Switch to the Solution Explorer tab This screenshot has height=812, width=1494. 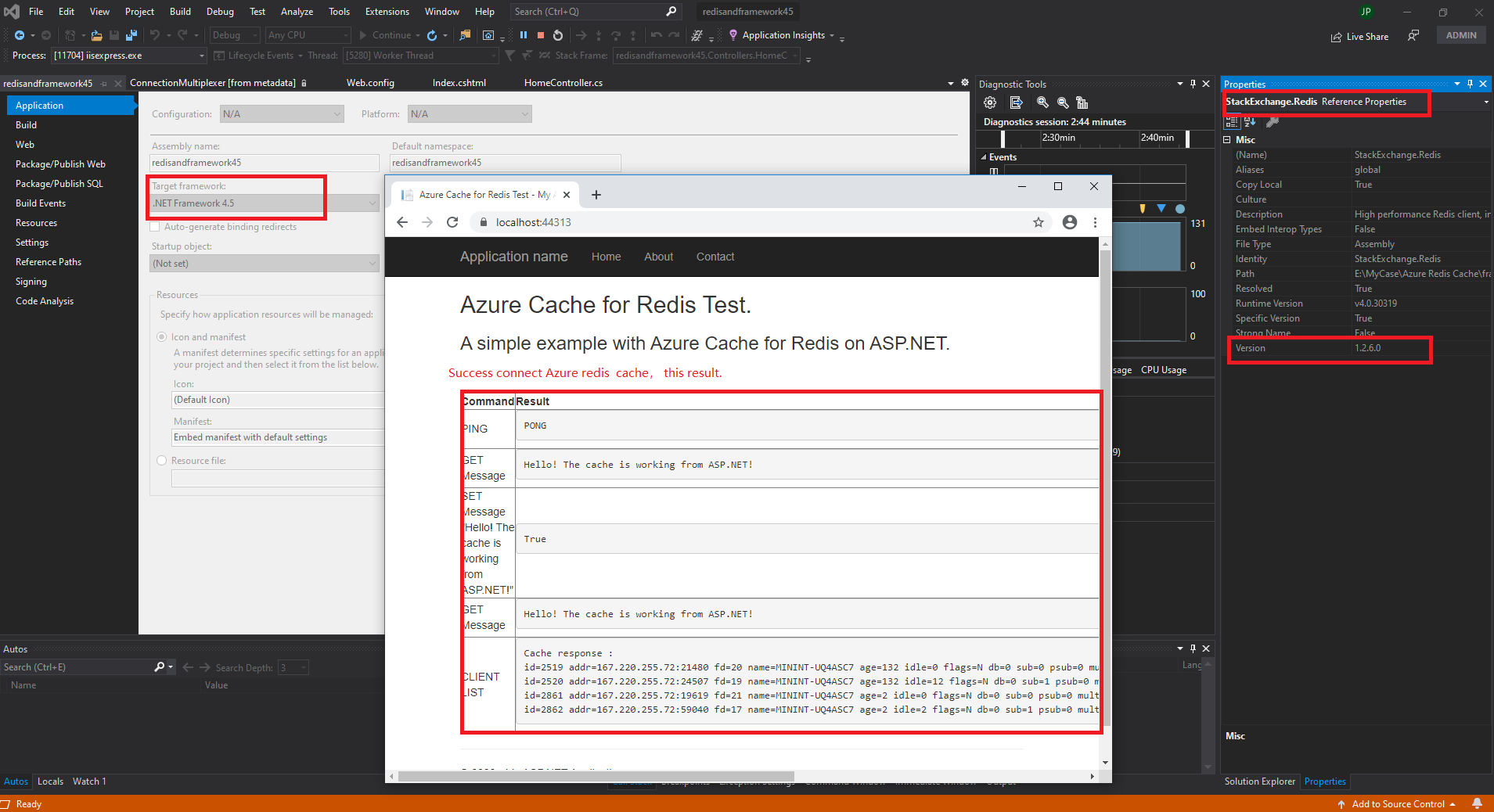click(1260, 781)
